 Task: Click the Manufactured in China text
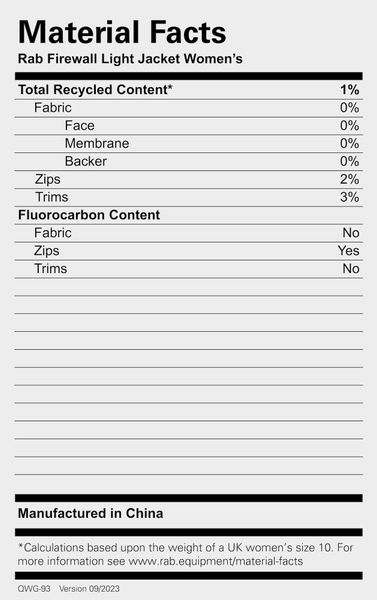pos(90,513)
